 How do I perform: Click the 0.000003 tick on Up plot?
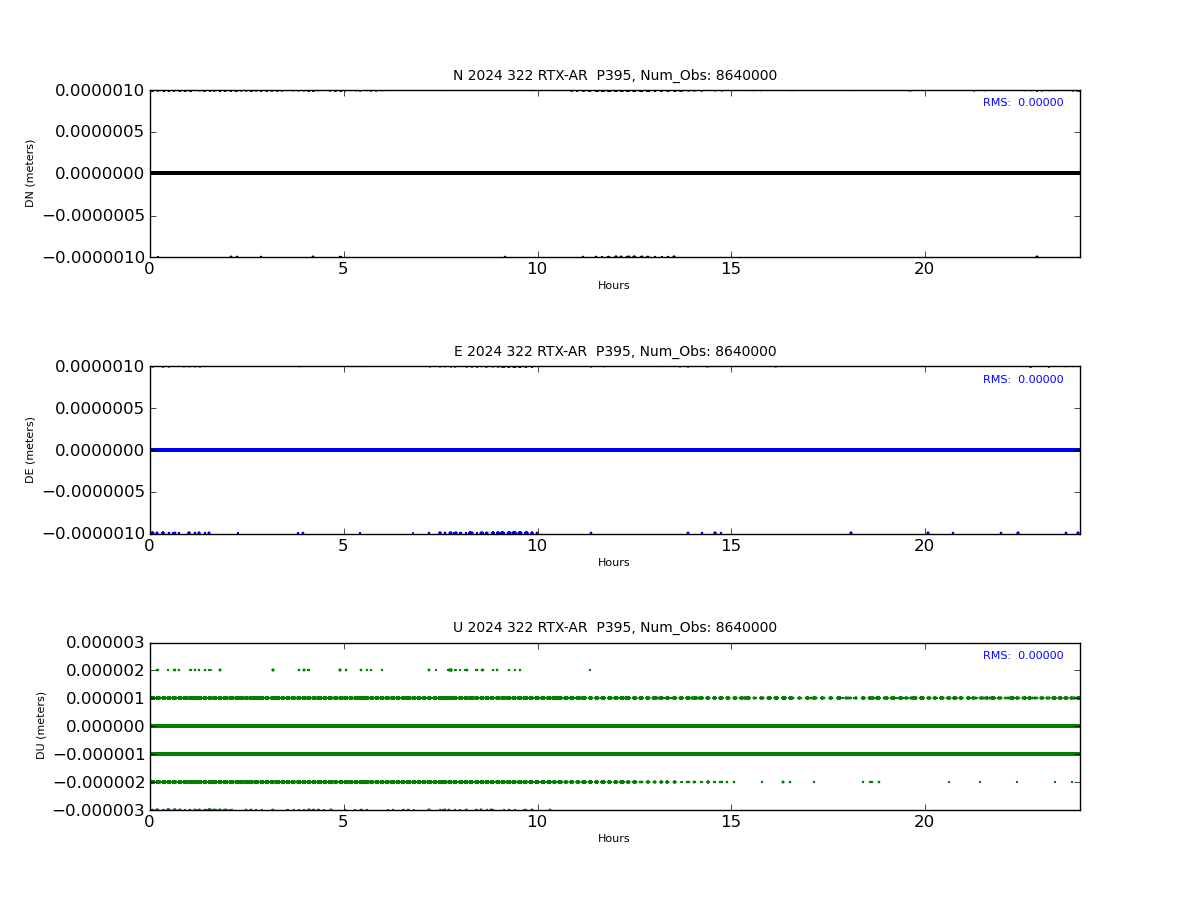105,642
